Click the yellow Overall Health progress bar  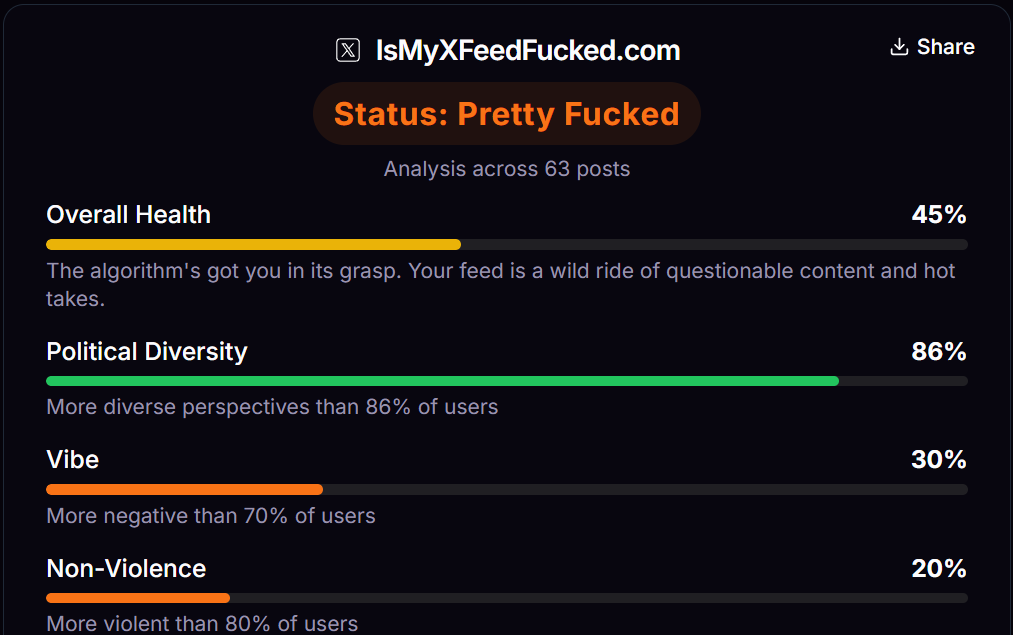tap(253, 244)
